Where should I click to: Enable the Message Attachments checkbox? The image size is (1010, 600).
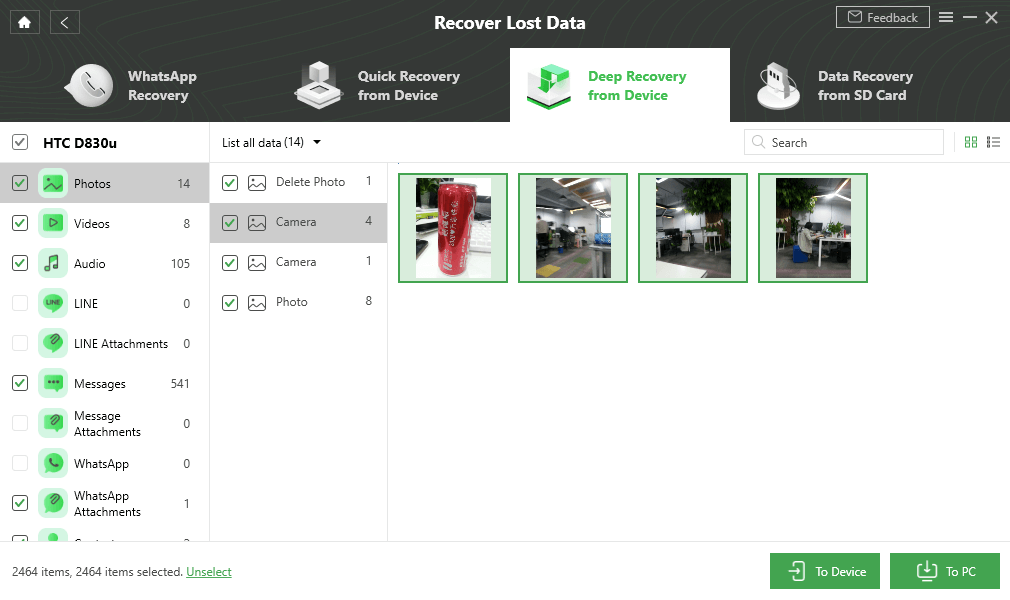coord(19,423)
